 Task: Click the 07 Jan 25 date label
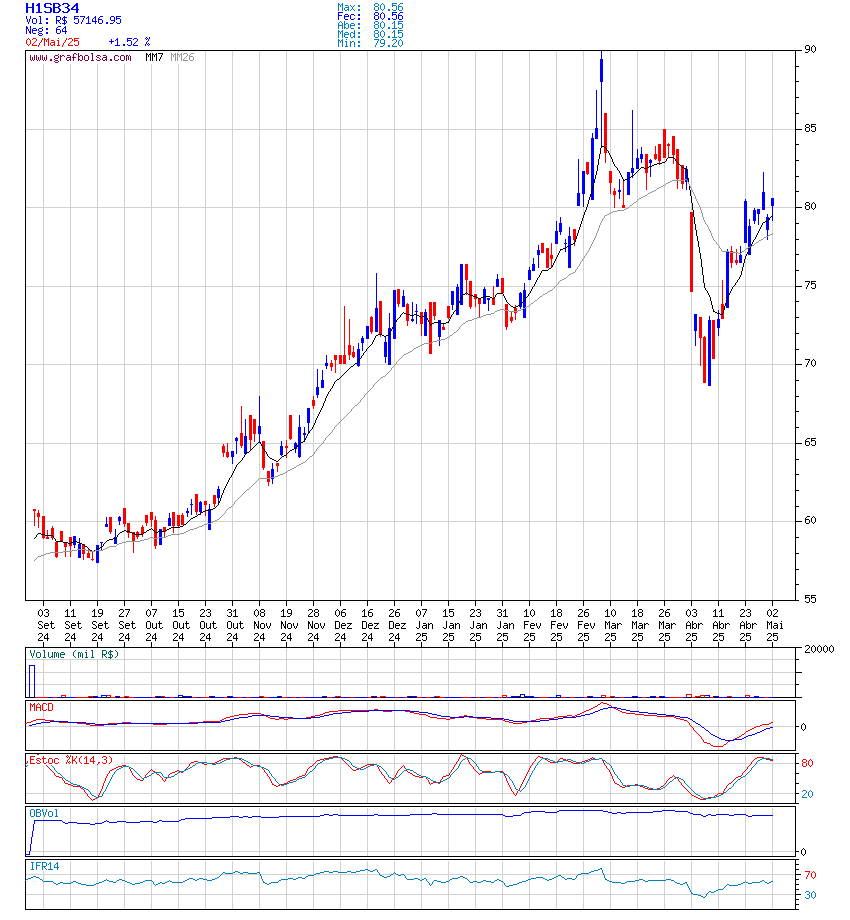tap(422, 625)
